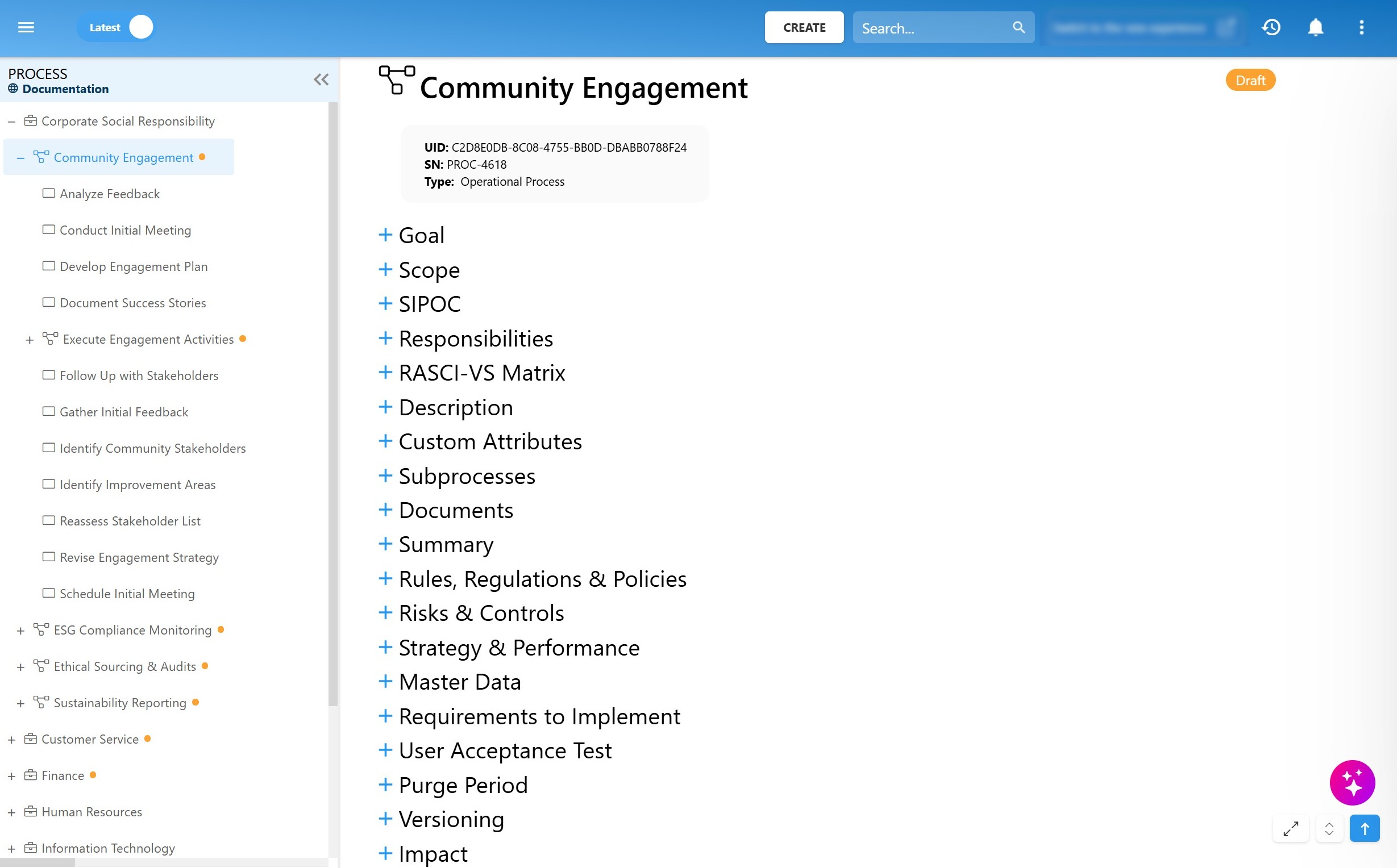Collapse the sidebar with double chevron
This screenshot has width=1397, height=868.
point(321,80)
